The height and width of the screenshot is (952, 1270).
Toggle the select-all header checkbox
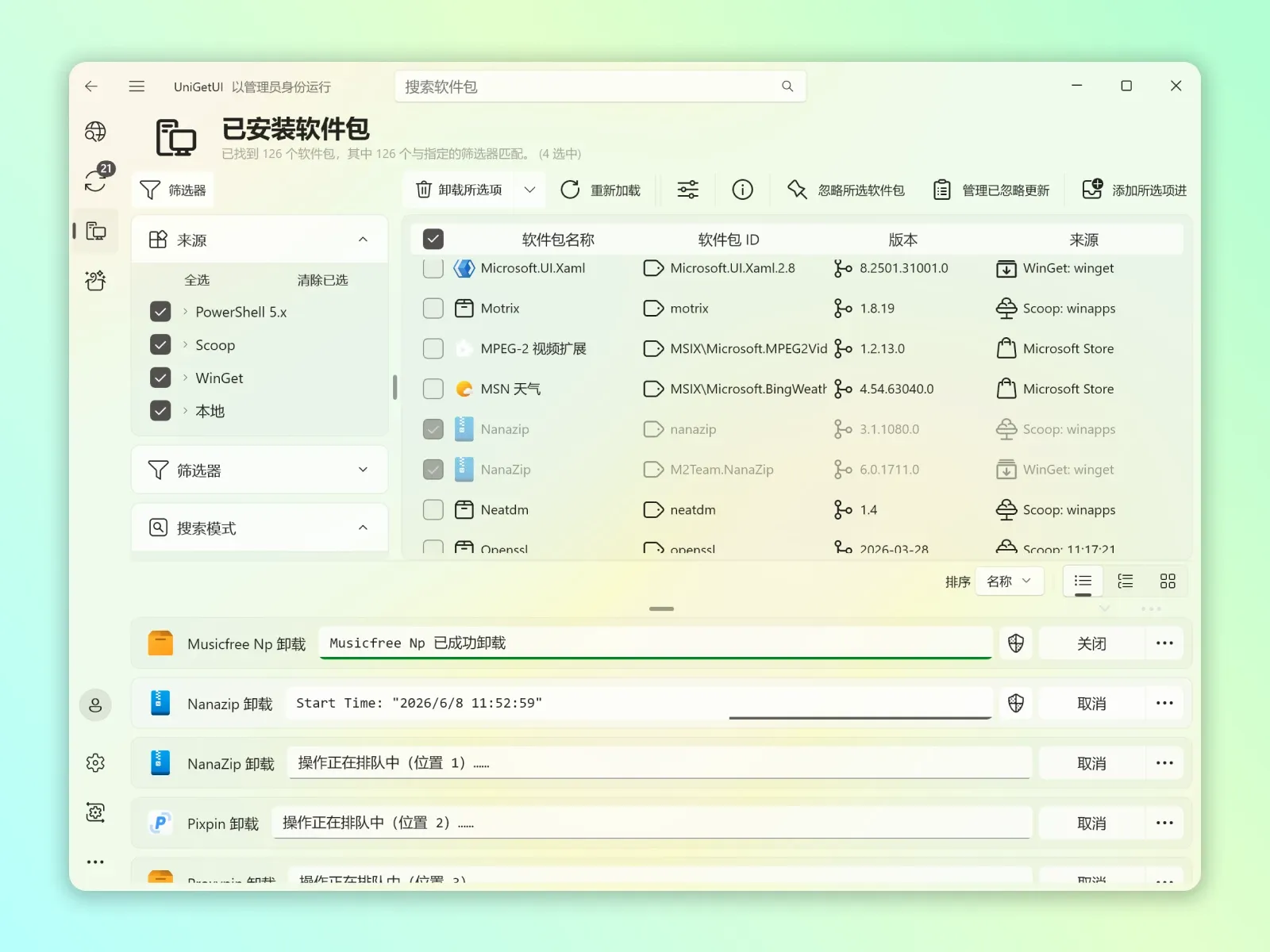tap(433, 239)
